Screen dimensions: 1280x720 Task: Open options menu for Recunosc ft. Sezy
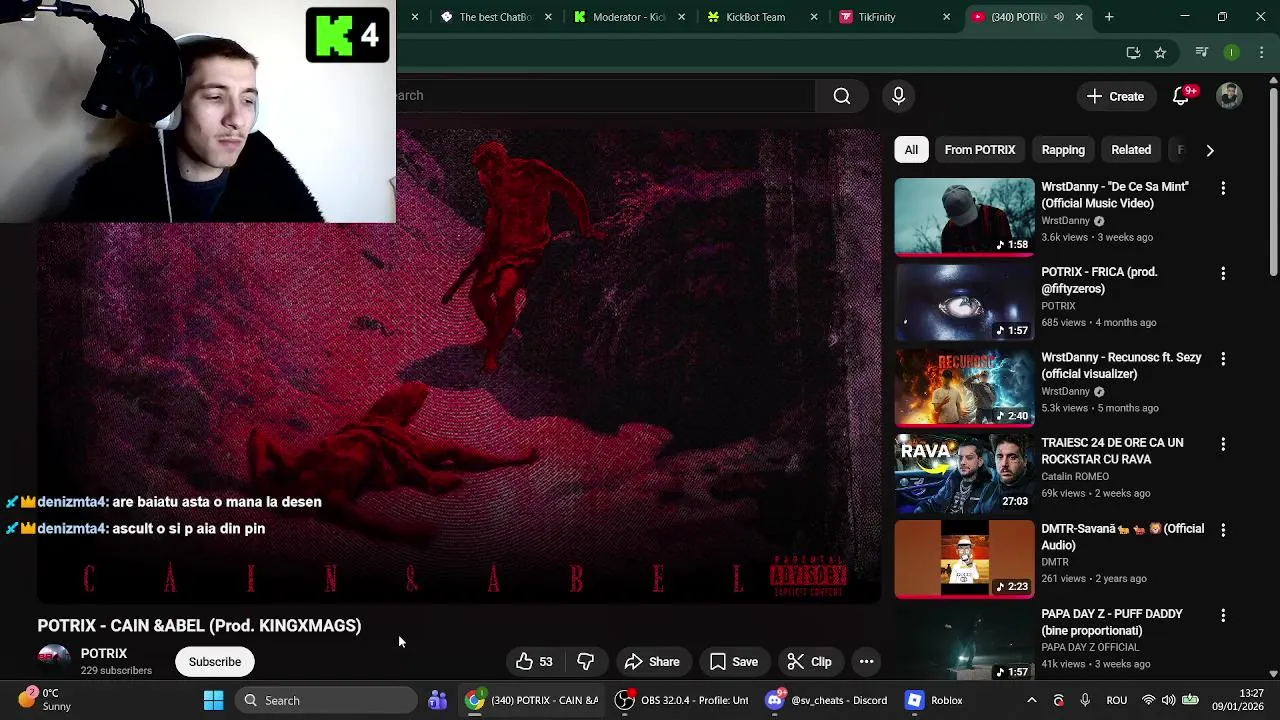coord(1223,359)
